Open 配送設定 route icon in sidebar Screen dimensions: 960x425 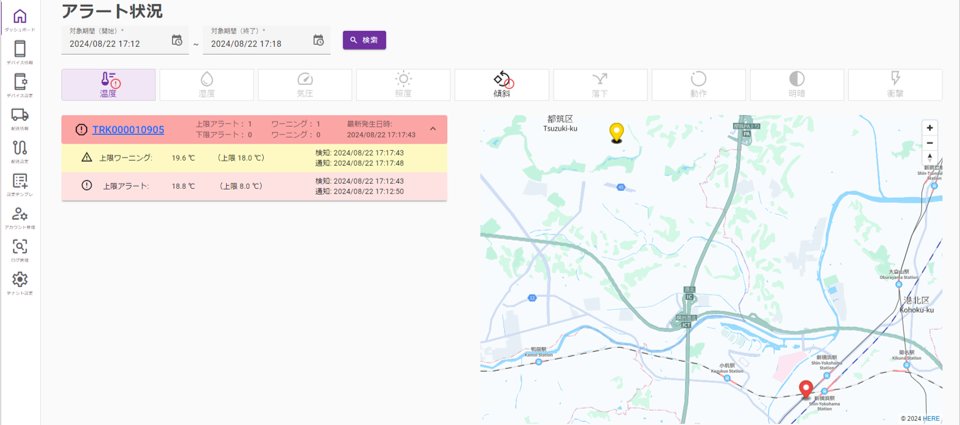click(x=20, y=148)
